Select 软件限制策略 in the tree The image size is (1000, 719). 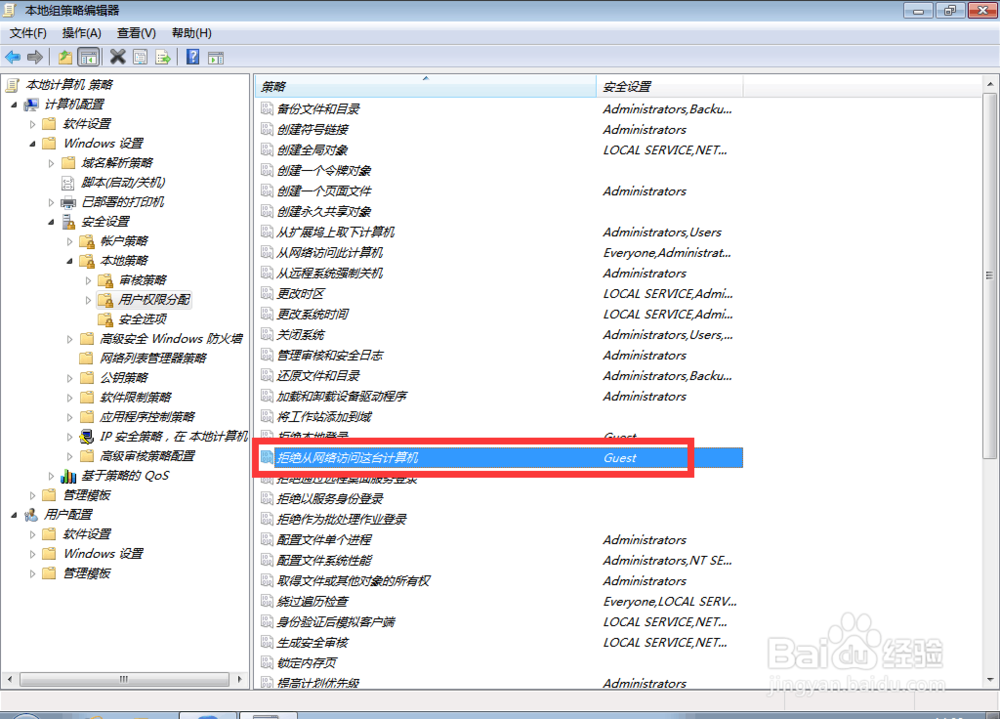[136, 397]
